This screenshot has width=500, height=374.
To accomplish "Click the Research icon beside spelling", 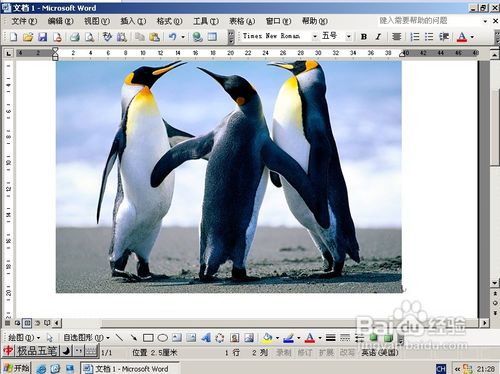I will pyautogui.click(x=121, y=37).
